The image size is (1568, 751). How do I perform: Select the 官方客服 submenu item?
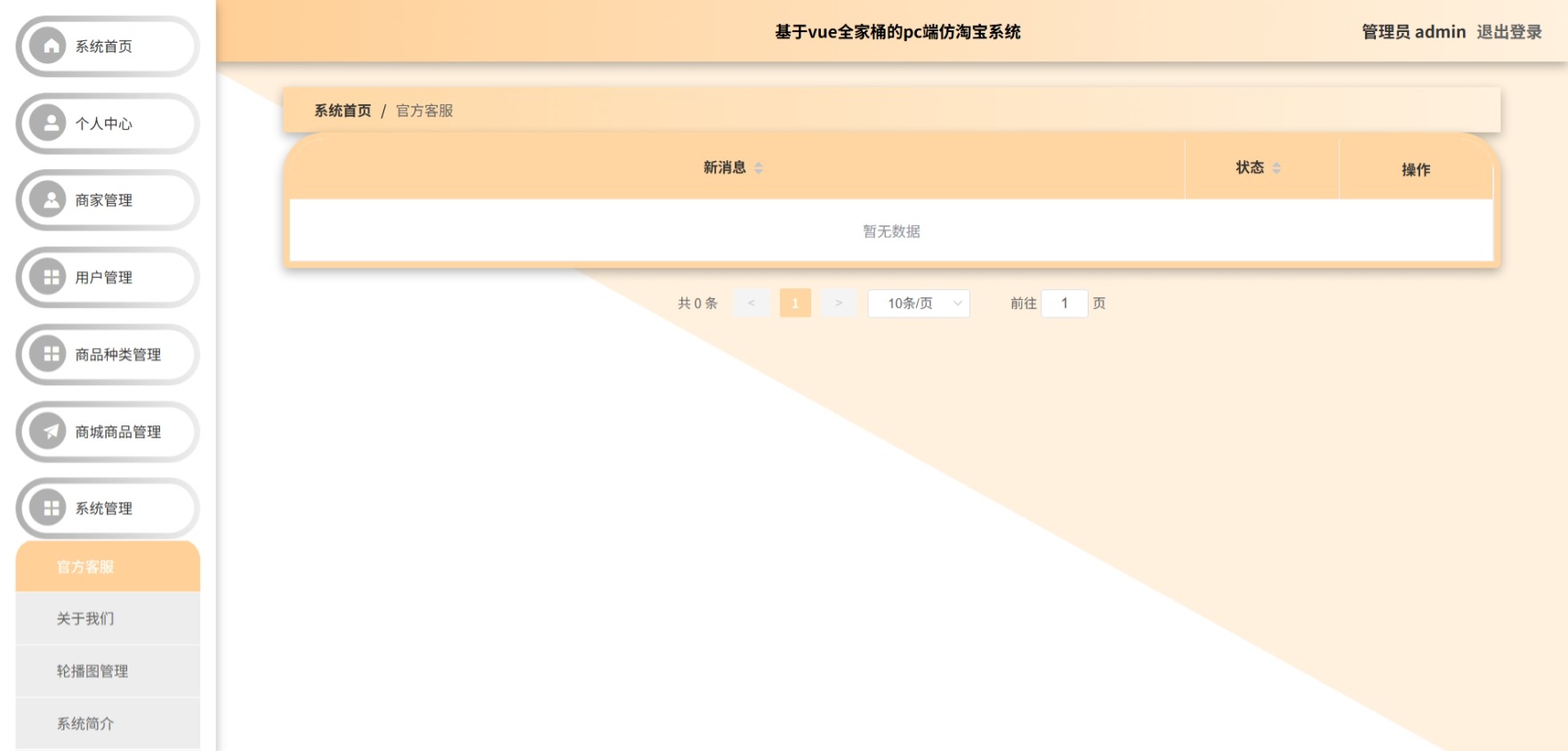(108, 567)
